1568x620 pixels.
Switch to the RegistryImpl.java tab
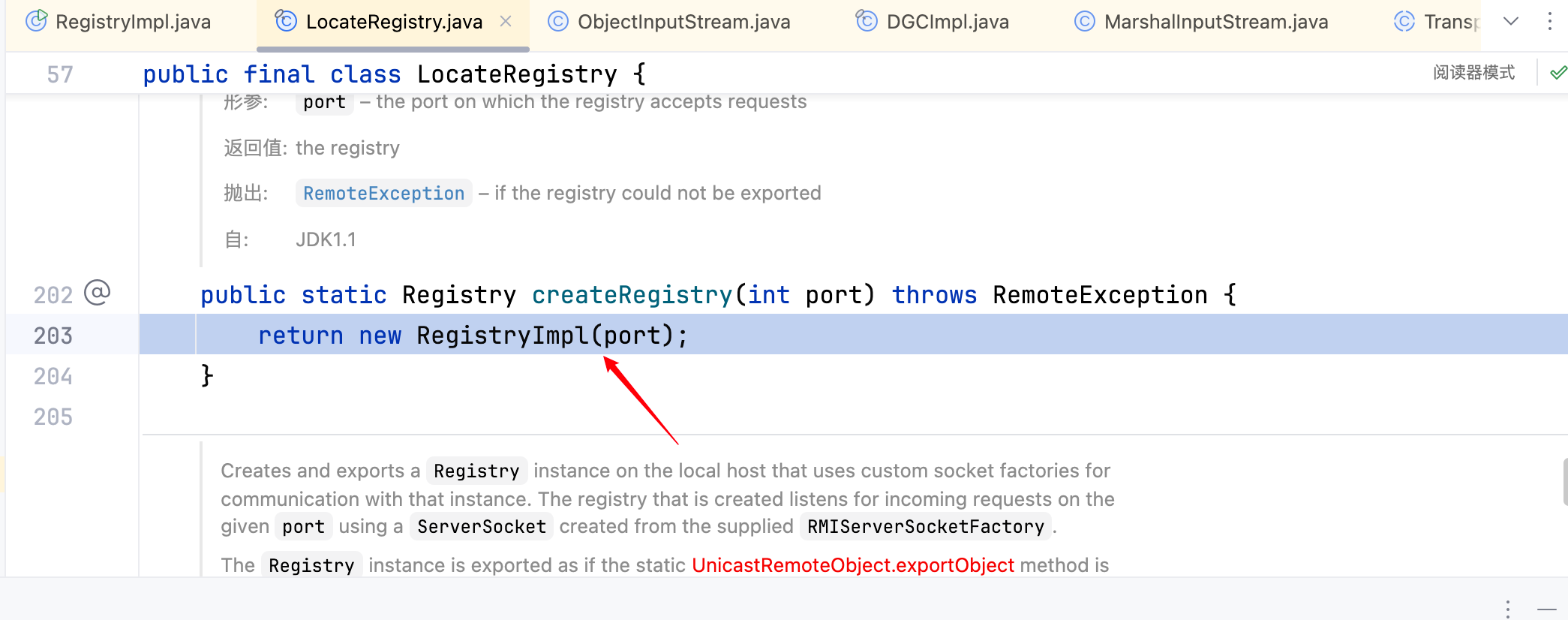click(x=133, y=22)
